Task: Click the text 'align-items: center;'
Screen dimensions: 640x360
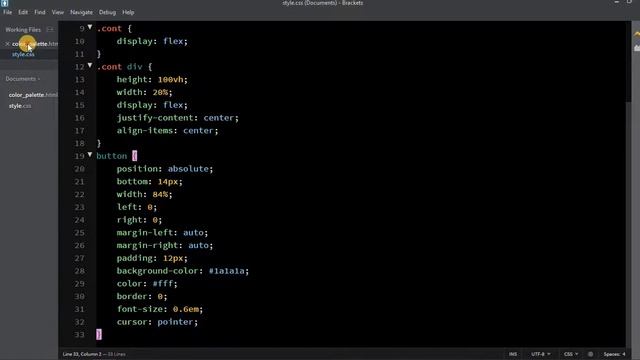Action: point(167,130)
